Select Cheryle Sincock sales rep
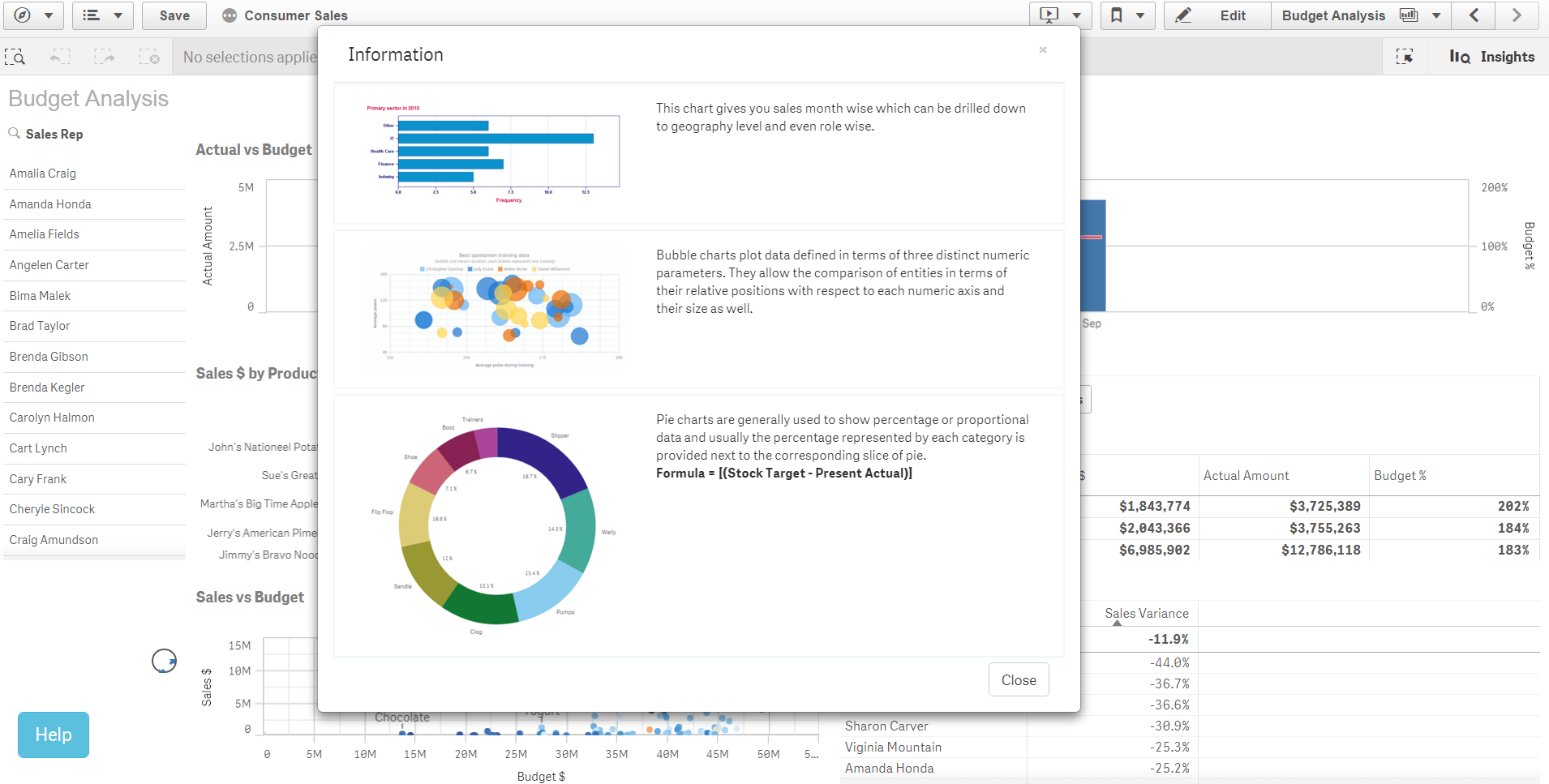Screen dimensions: 1549x784 94,509
